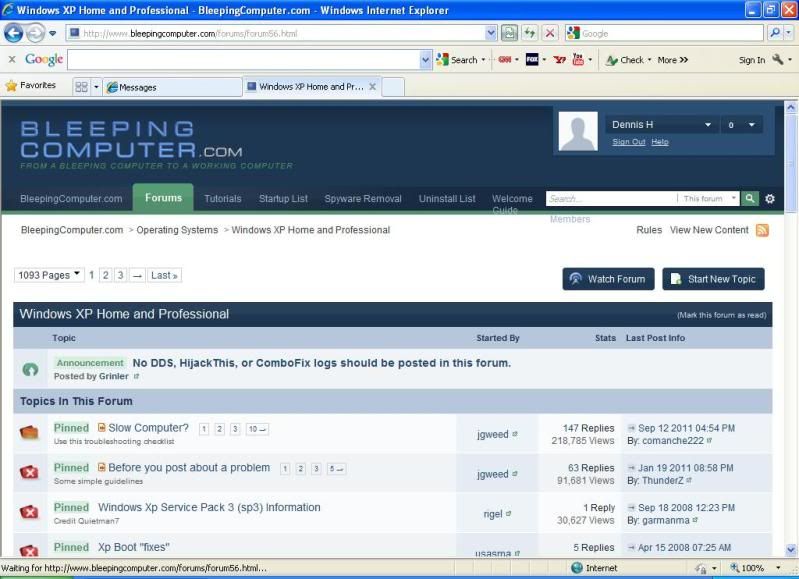This screenshot has height=579, width=799.
Task: Click the green announcement icon
Action: pyautogui.click(x=30, y=369)
